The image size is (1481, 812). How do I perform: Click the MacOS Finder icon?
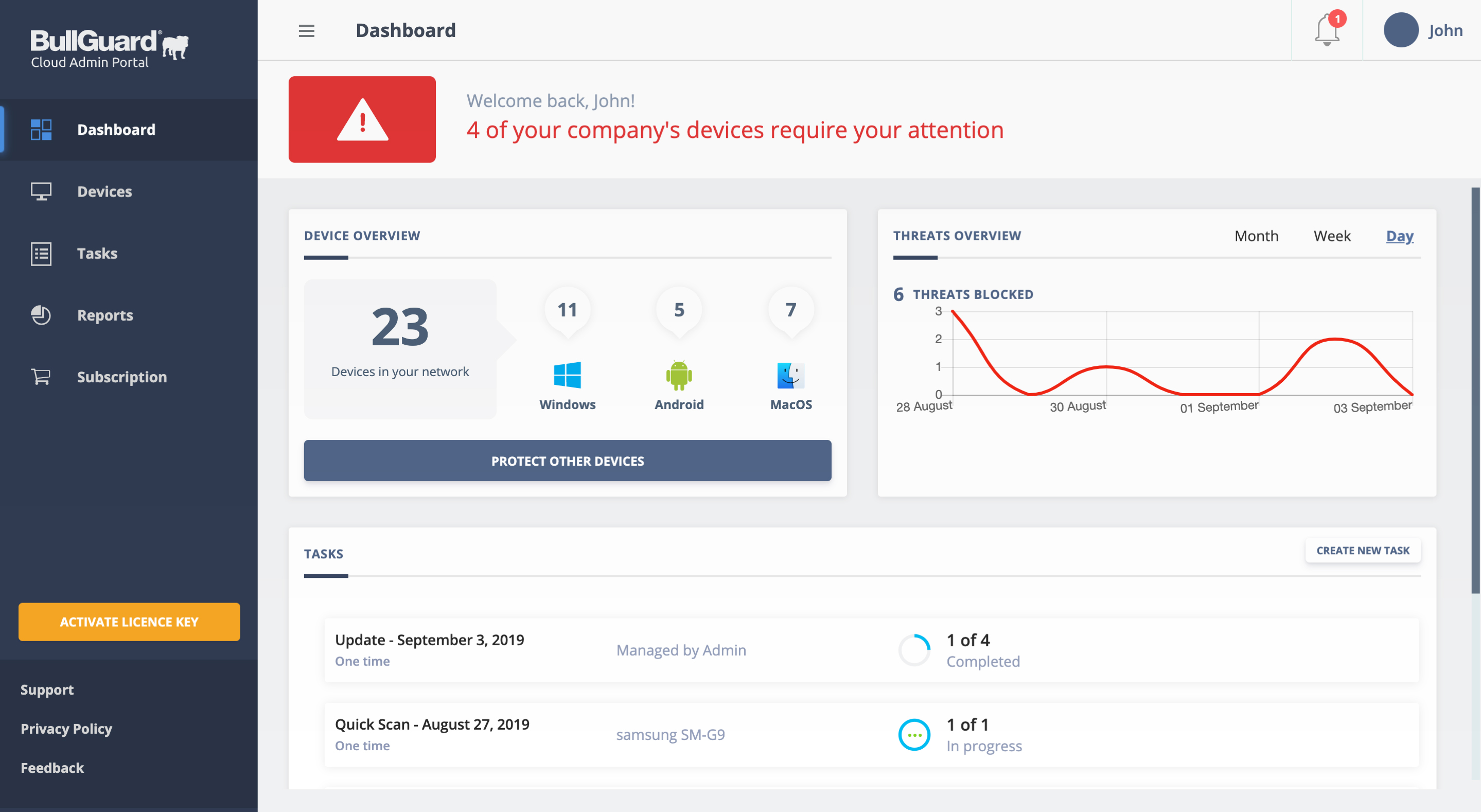click(x=790, y=376)
